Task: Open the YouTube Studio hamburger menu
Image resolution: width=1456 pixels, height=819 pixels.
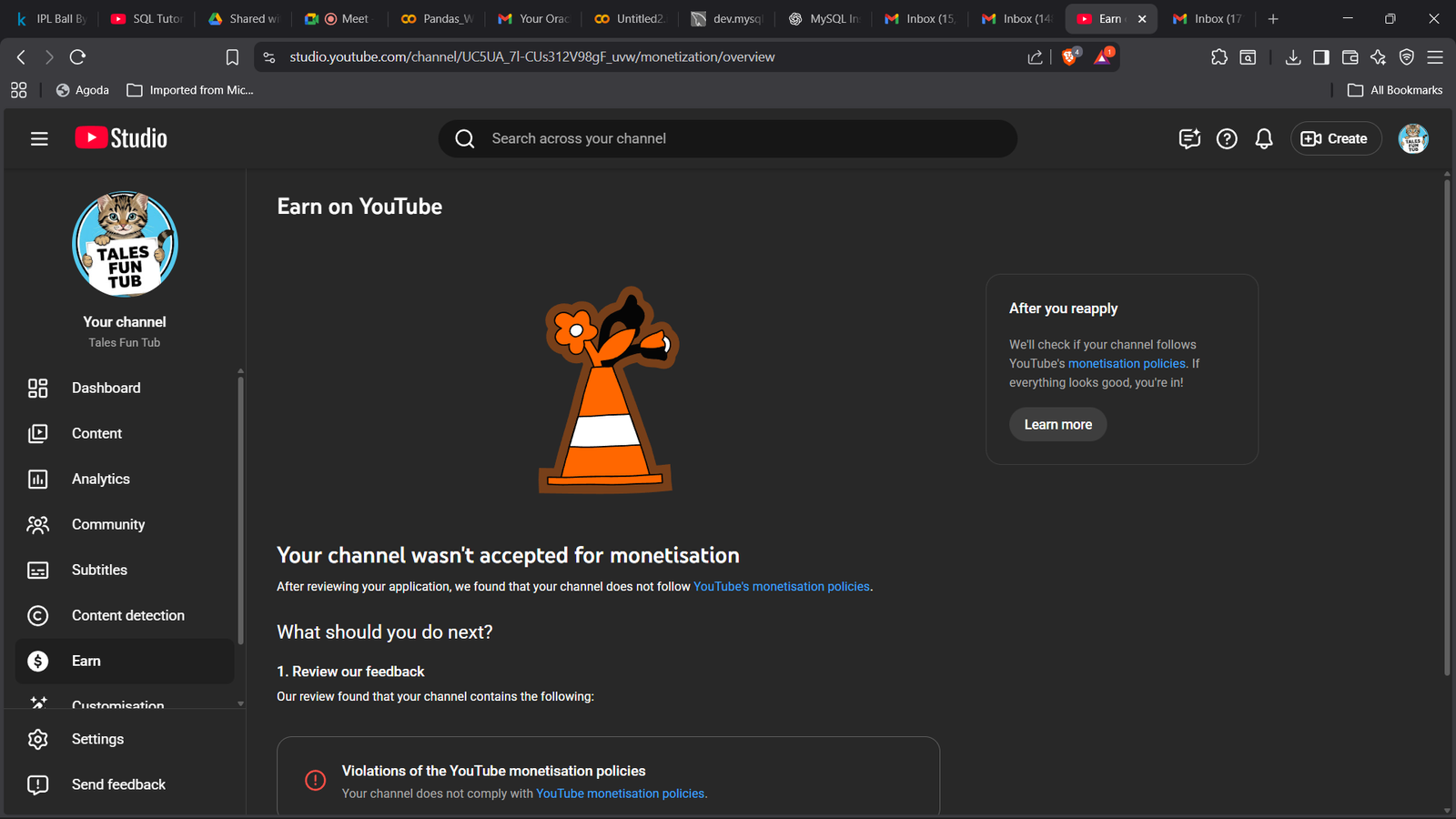Action: (39, 138)
